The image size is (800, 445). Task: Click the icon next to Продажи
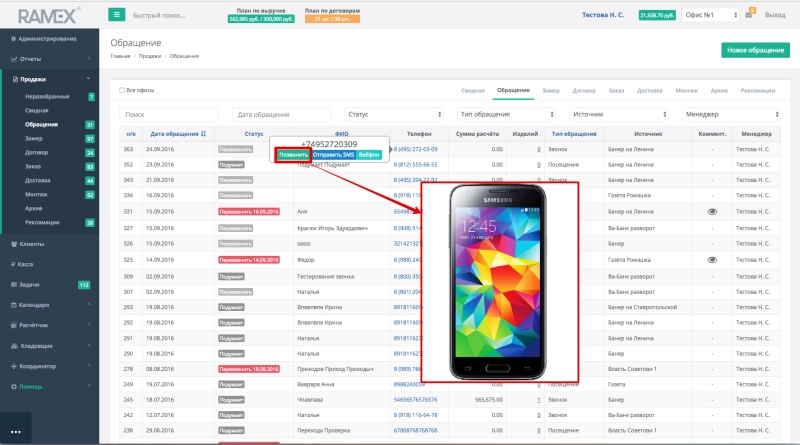tap(15, 79)
